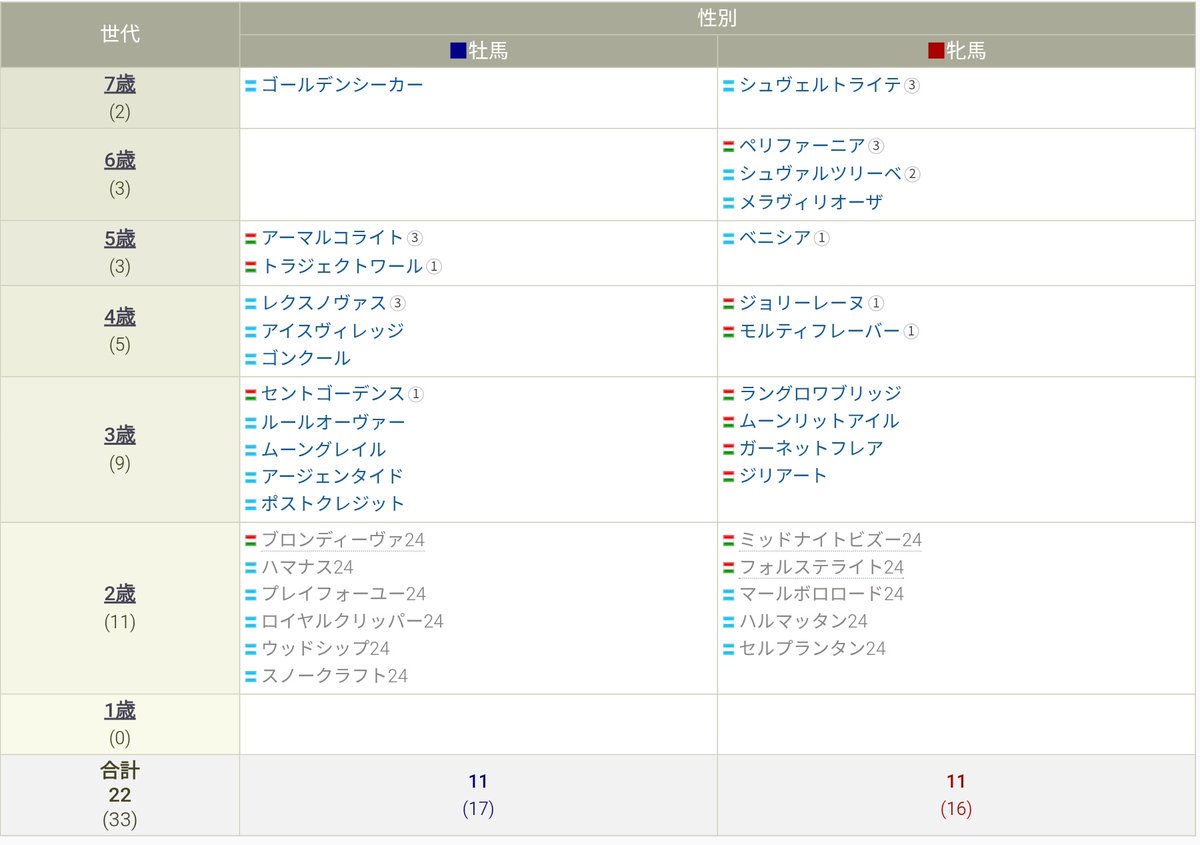Open horse モルティフレーバー

pyautogui.click(x=820, y=330)
